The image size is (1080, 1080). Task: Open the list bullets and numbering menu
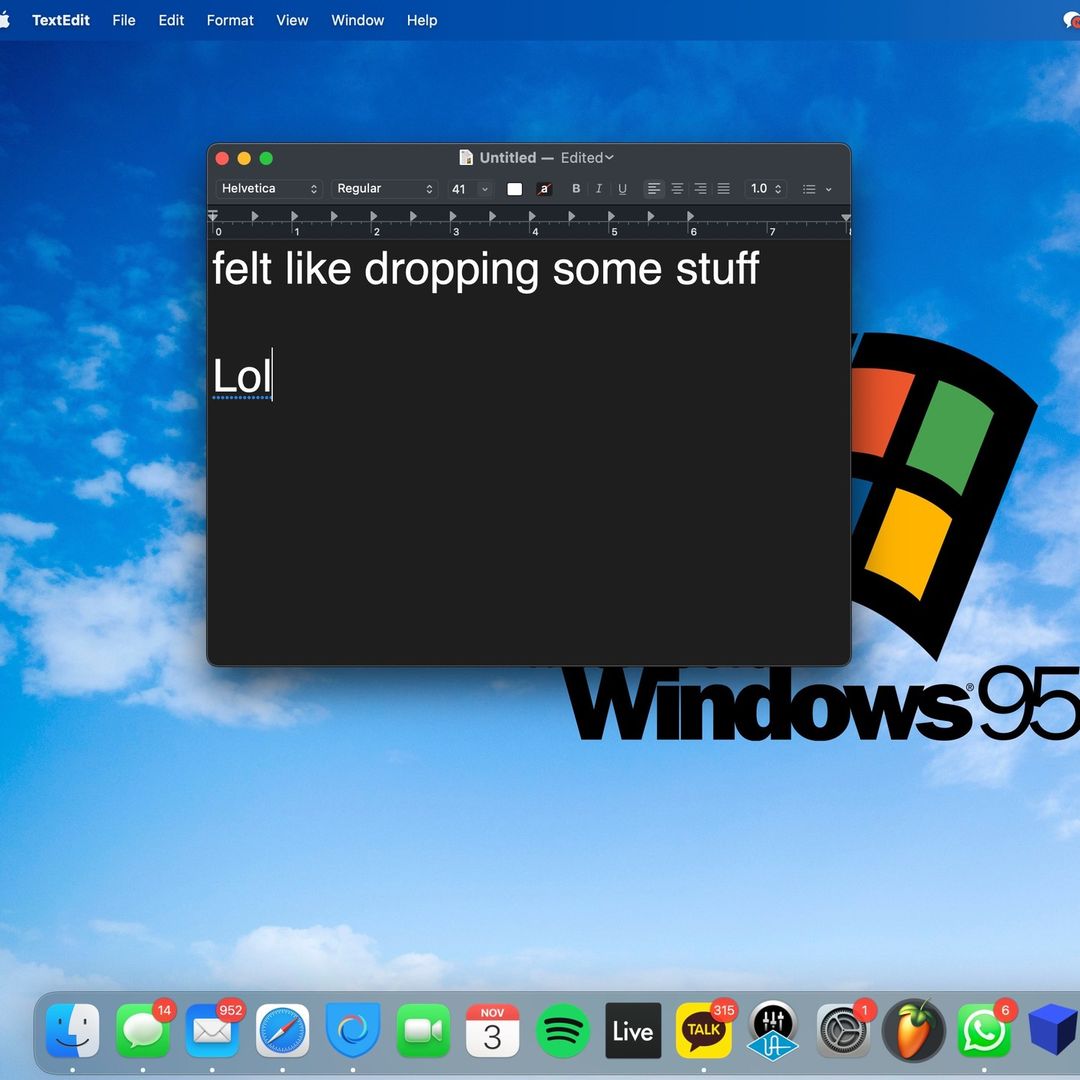click(x=816, y=189)
